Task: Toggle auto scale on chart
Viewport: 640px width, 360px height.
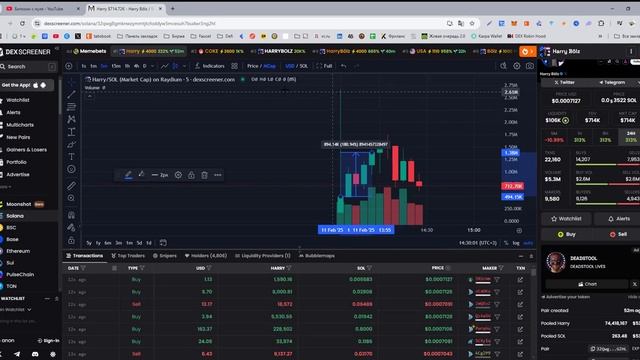Action: [528, 243]
